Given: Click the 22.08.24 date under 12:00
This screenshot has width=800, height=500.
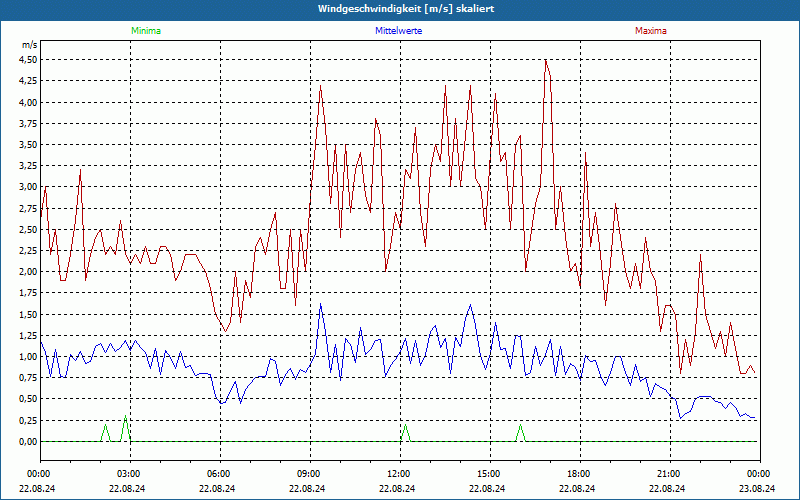Looking at the screenshot, I should (397, 488).
